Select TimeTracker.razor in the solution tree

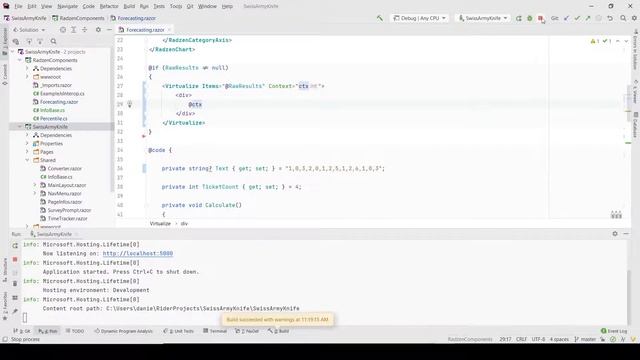coord(67,218)
